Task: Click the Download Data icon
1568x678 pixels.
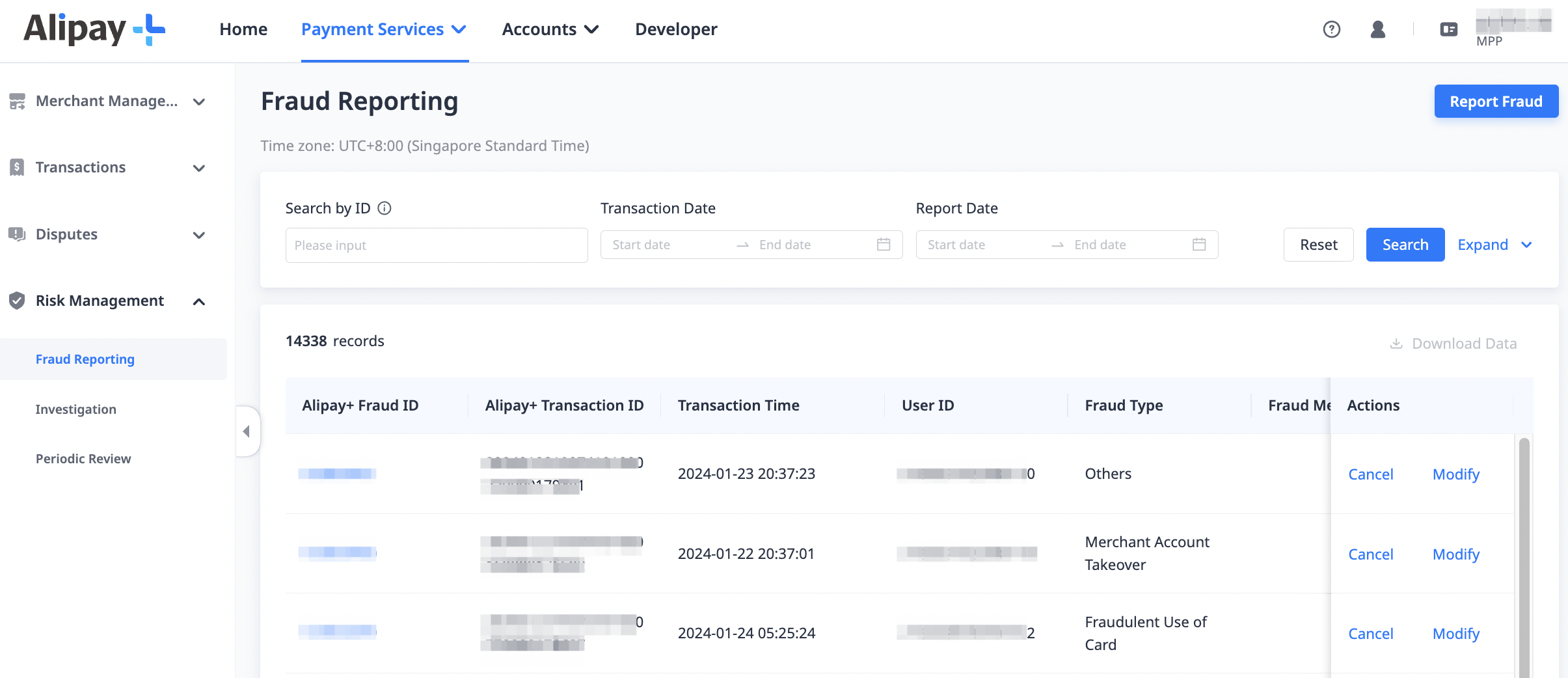Action: [x=1396, y=343]
